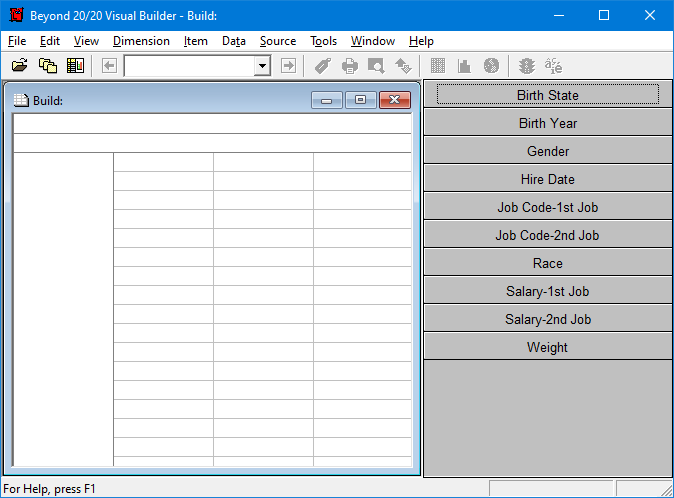Click the Open folder toolbar icon
The image size is (674, 498).
(x=19, y=66)
